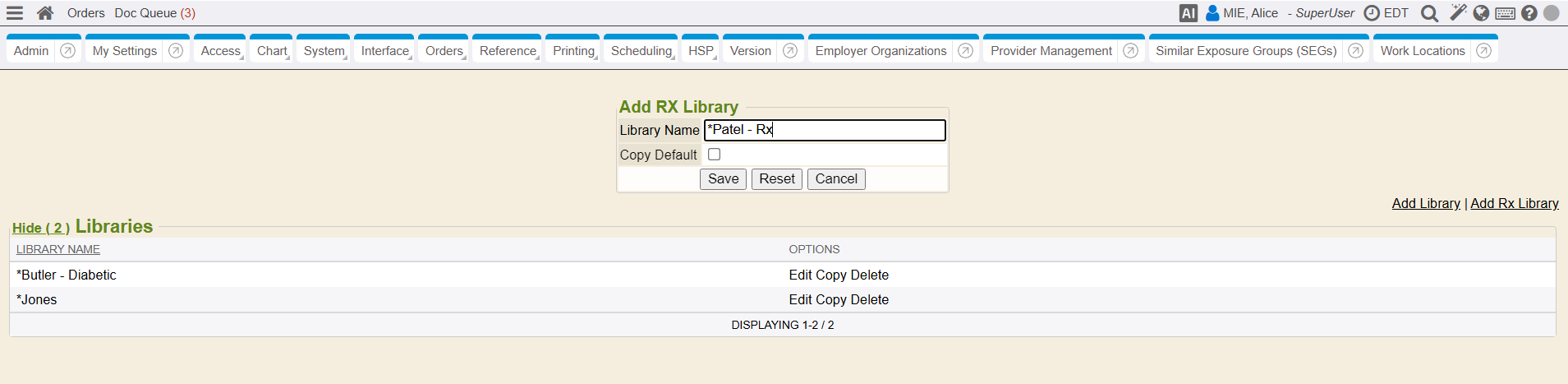Image resolution: width=1568 pixels, height=384 pixels.
Task: Collapse Libraries with Hide (2) link
Action: [x=41, y=228]
